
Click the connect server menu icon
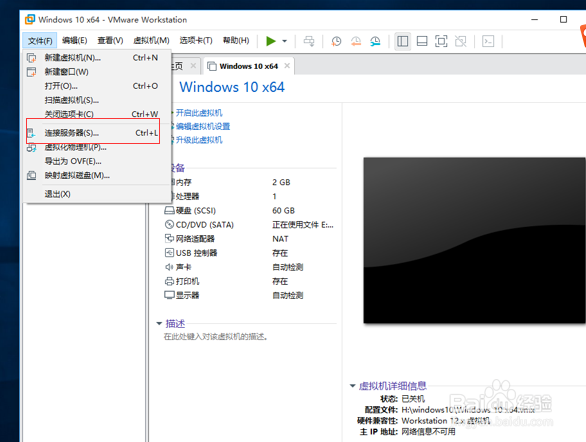[x=32, y=133]
